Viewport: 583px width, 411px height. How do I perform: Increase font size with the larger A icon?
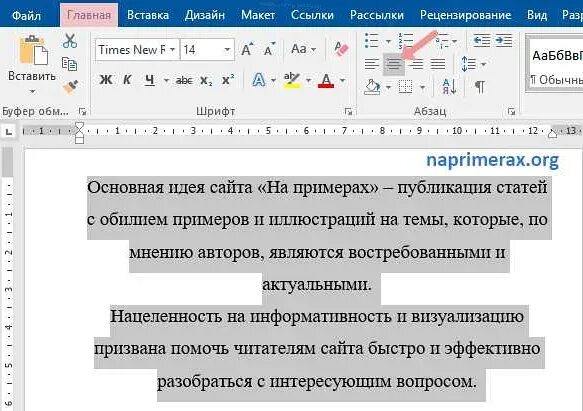(x=247, y=49)
